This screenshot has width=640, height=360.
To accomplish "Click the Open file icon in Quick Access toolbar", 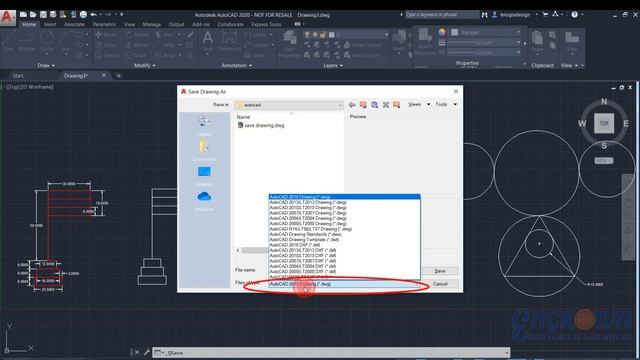I will [33, 15].
